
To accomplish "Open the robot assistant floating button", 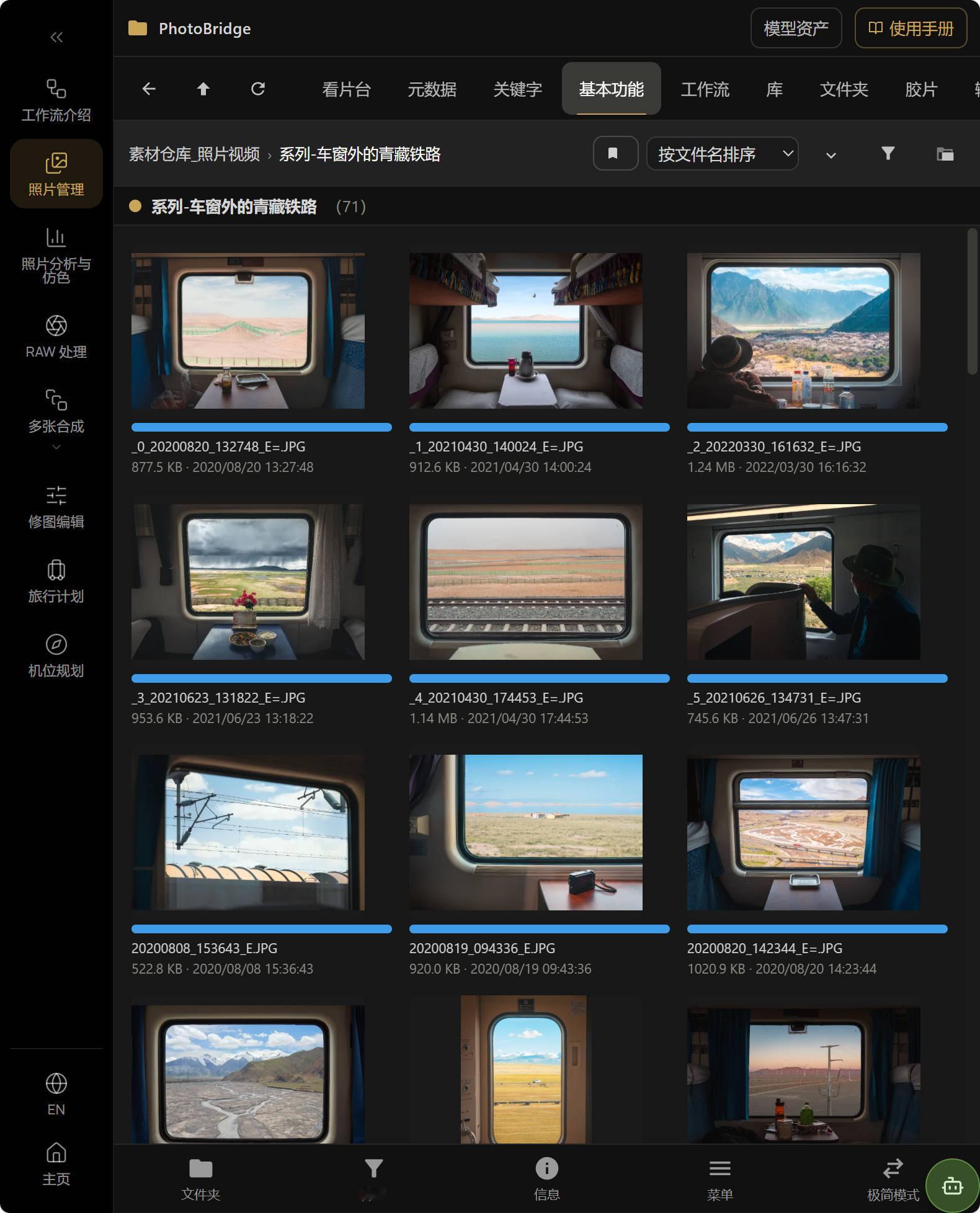I will (953, 1185).
